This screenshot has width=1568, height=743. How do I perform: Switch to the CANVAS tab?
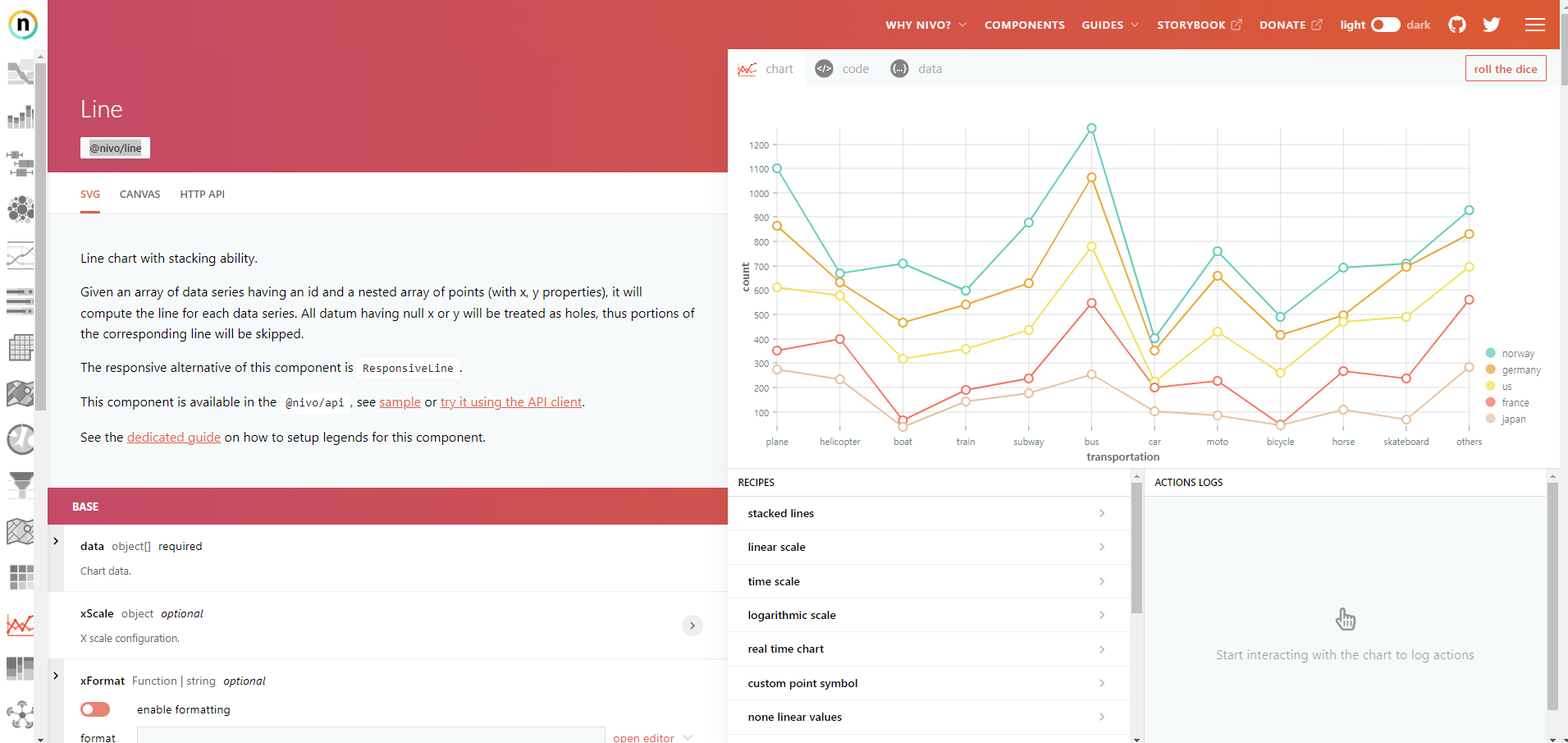point(140,195)
